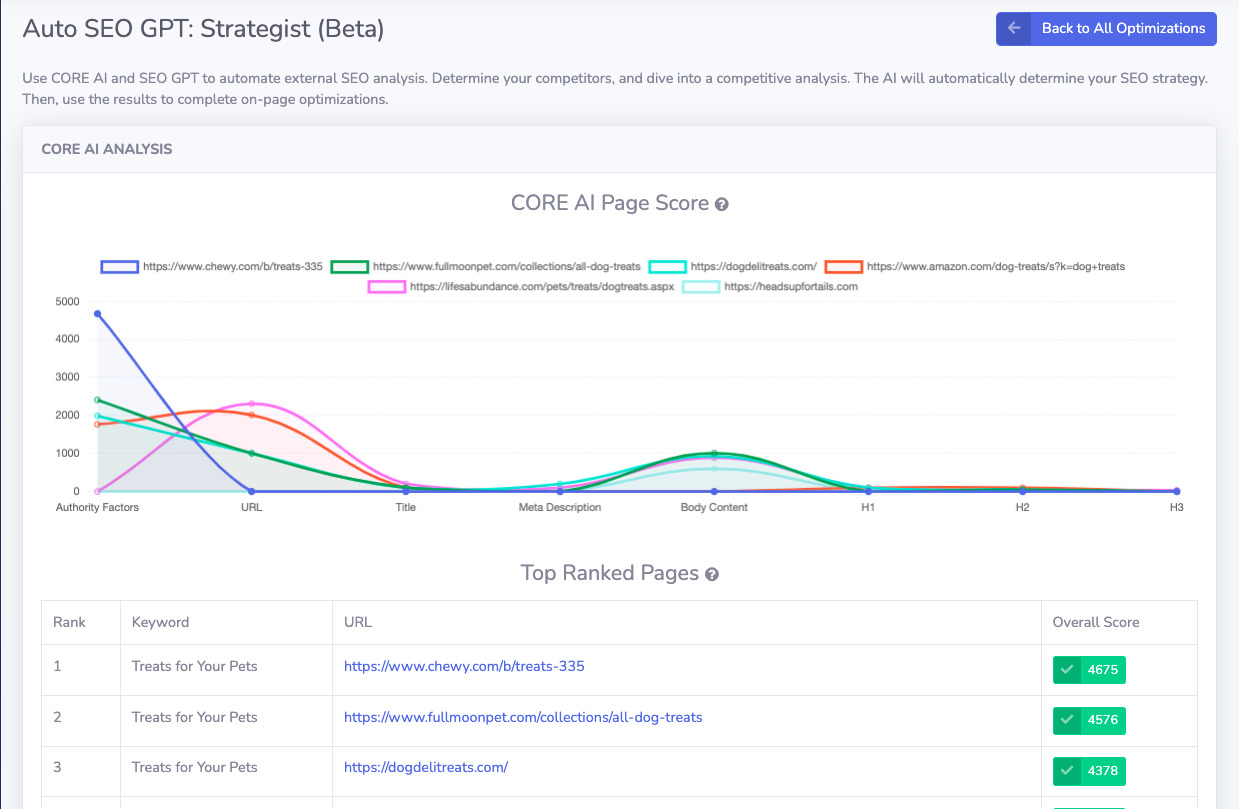Toggle headsupfortails.com legend color swatch
The image size is (1239, 809).
pos(700,287)
